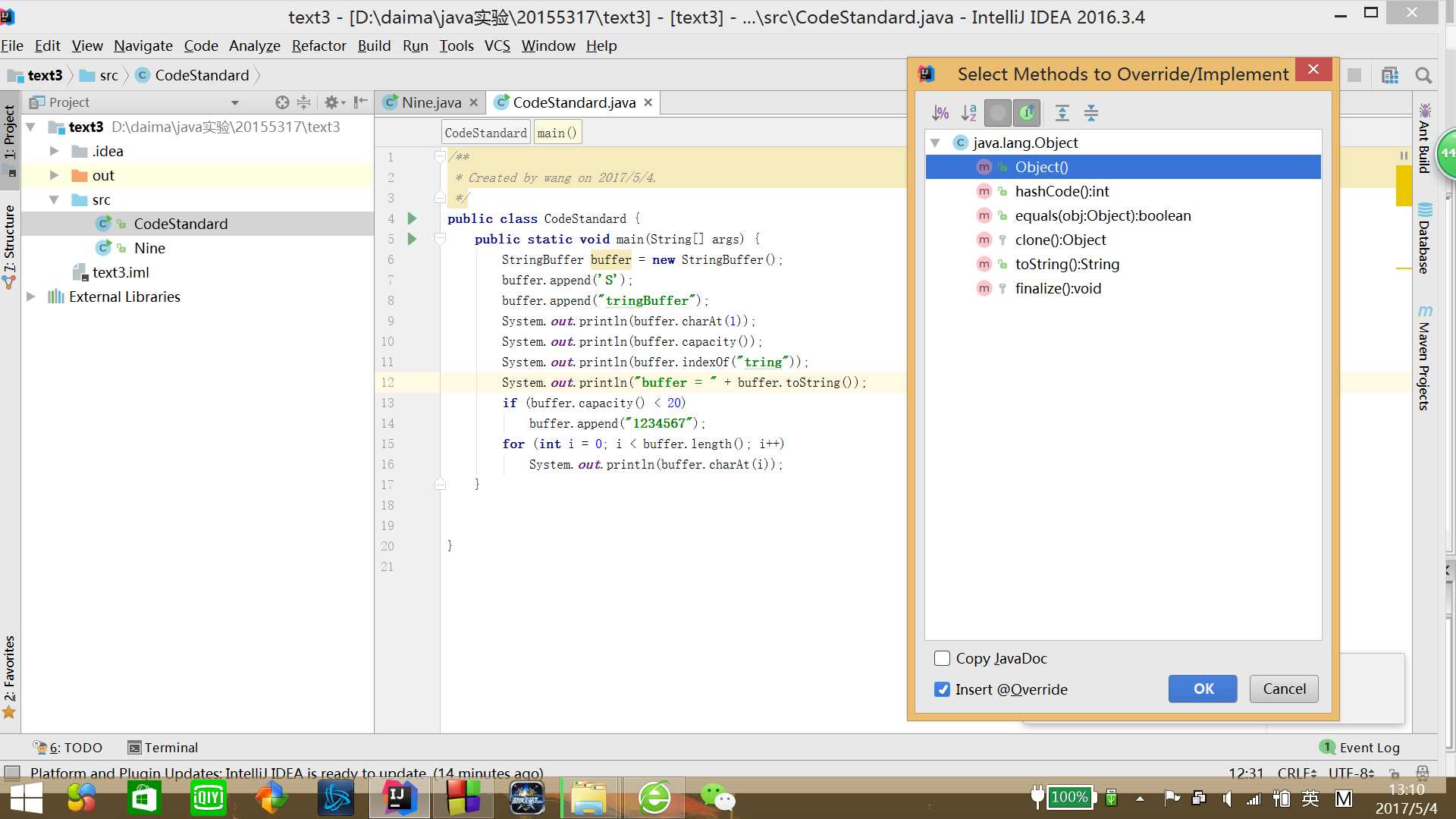
Task: Open the Database side panel
Action: coord(1425,239)
